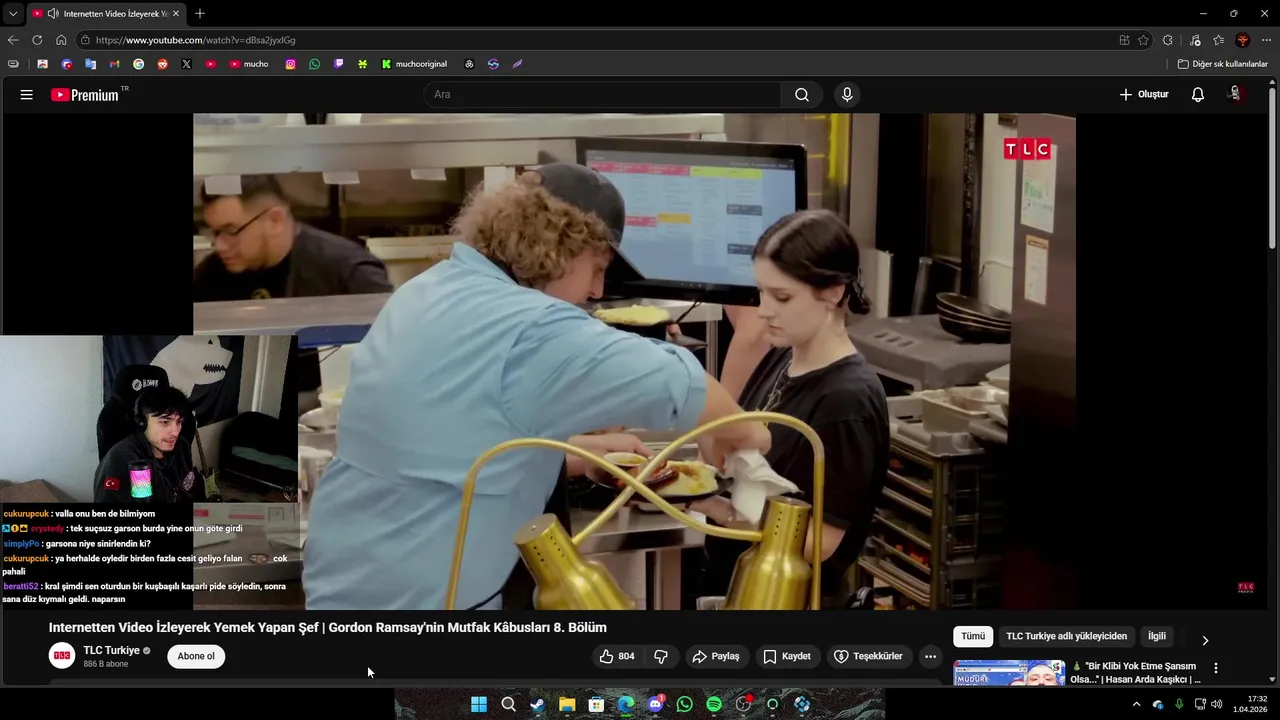1280x720 pixels.
Task: Open the favorites list icon
Action: [1218, 40]
